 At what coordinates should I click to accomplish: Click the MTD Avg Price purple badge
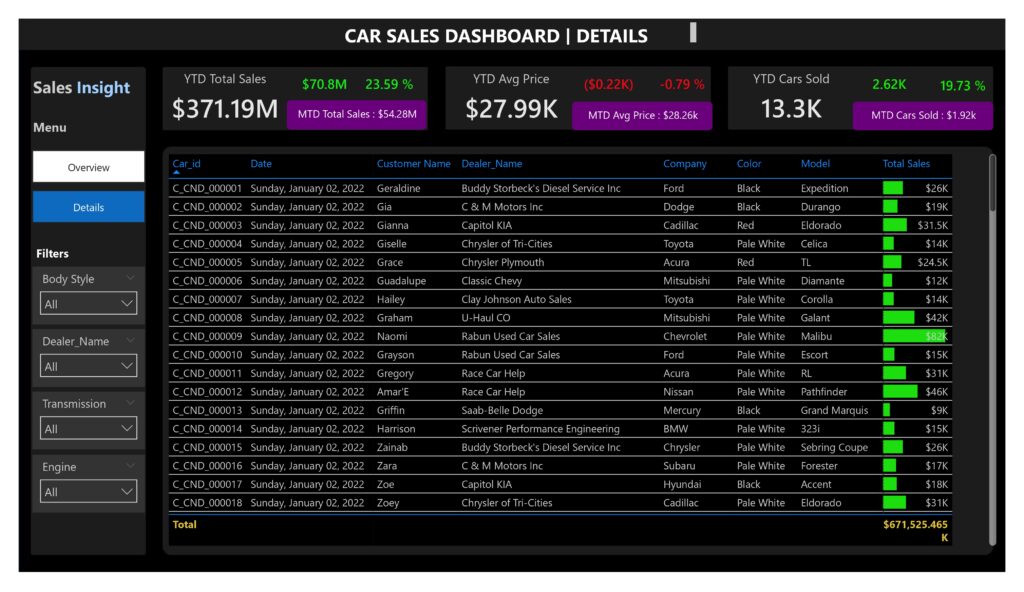[642, 115]
